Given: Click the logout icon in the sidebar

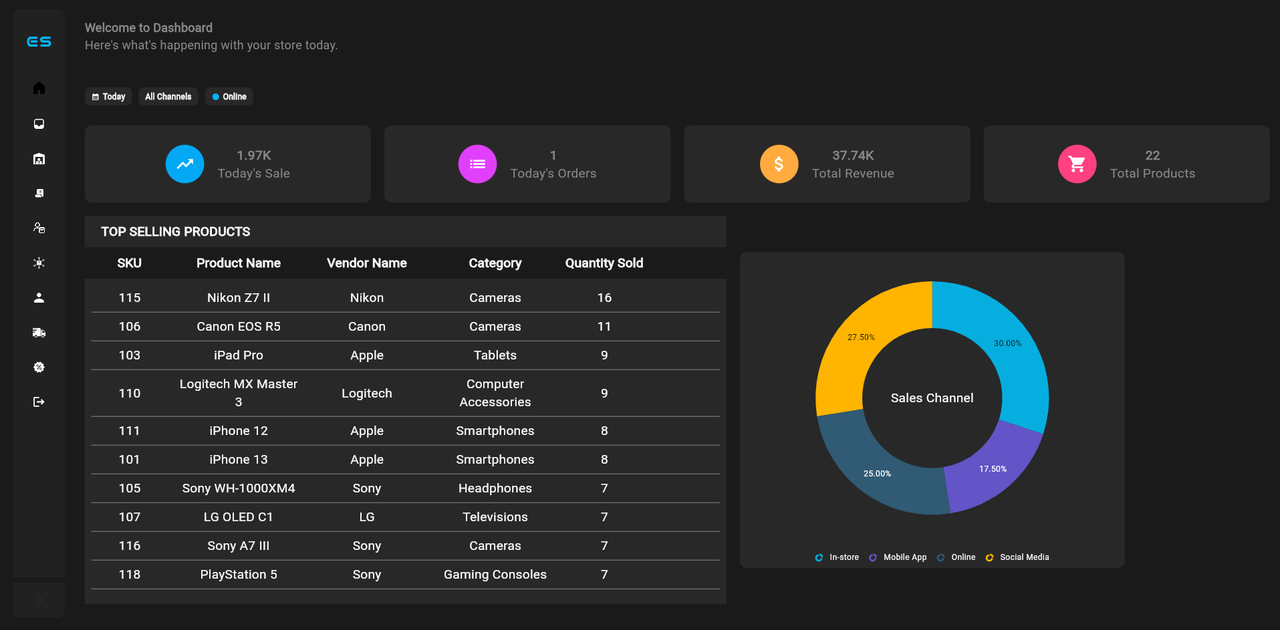Looking at the screenshot, I should (x=38, y=401).
